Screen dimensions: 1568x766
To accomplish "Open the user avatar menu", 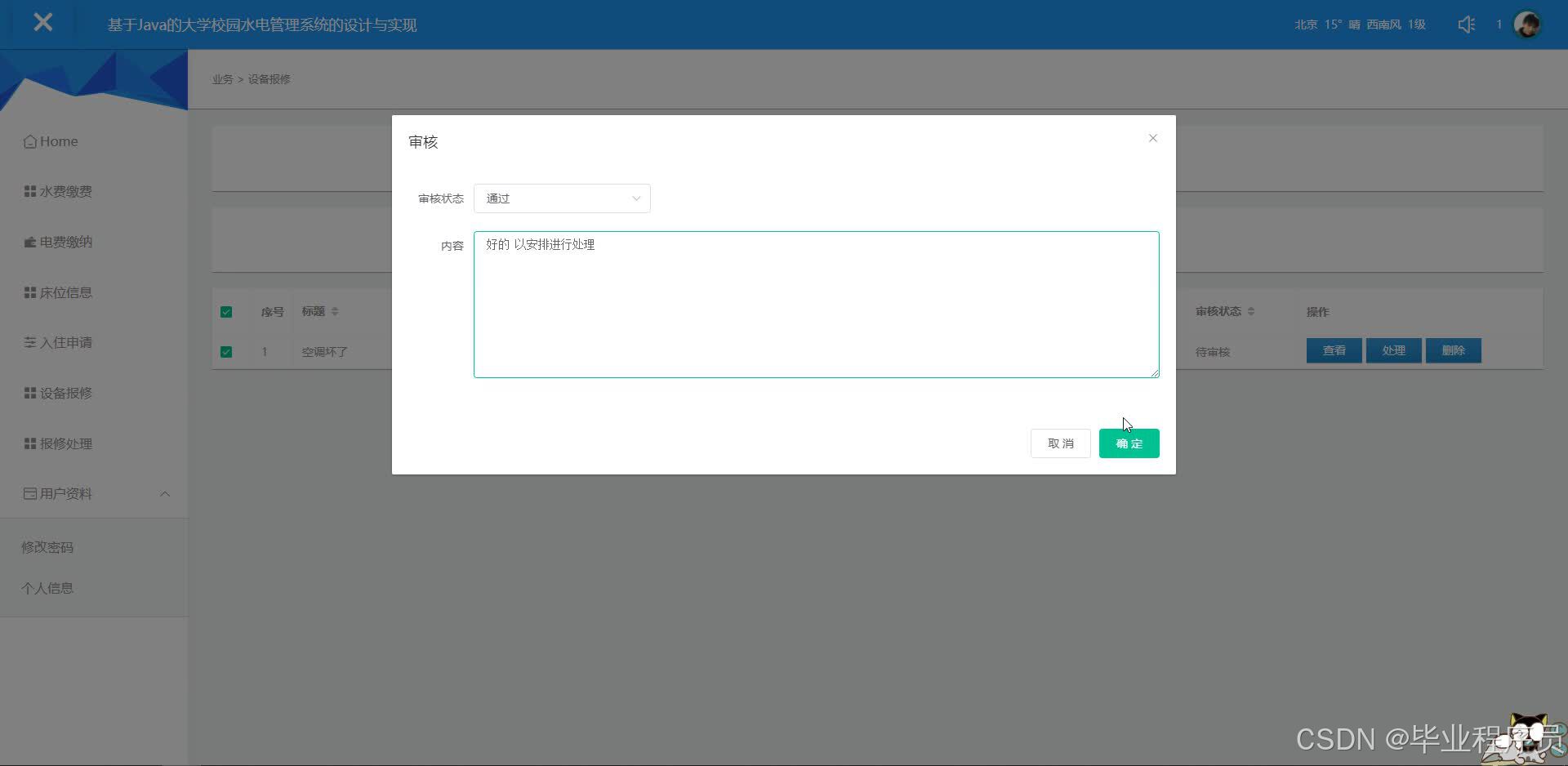I will point(1527,24).
